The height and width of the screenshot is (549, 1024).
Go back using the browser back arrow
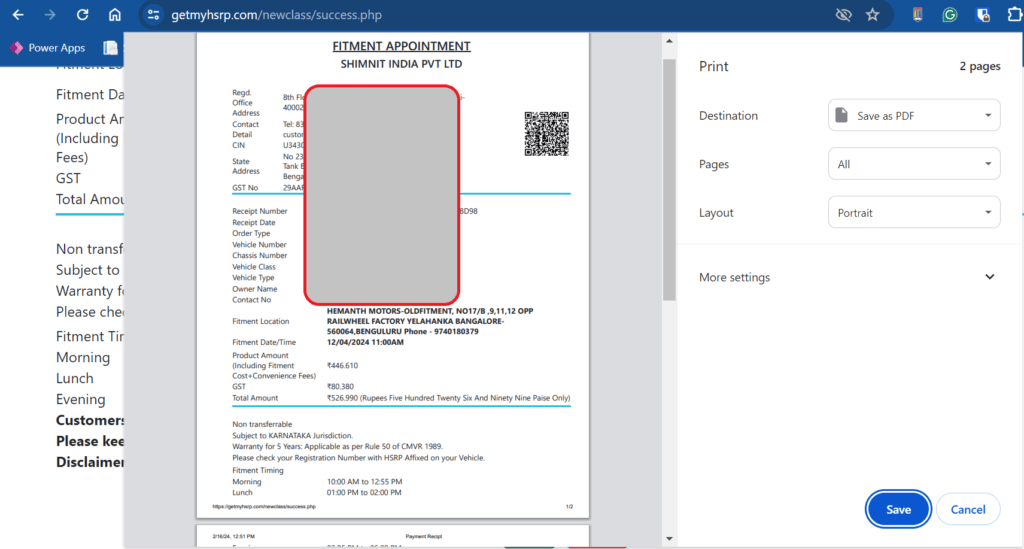[18, 14]
